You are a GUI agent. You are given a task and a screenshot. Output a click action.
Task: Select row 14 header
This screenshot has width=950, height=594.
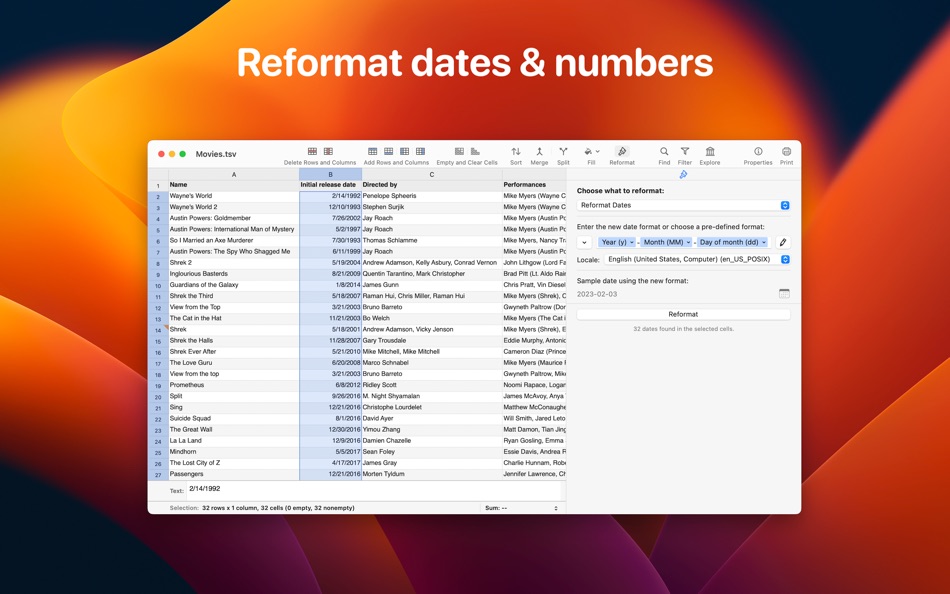158,330
